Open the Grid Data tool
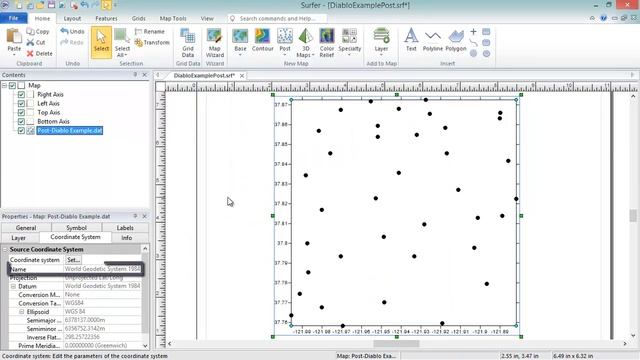The width and height of the screenshot is (640, 360). tap(188, 43)
